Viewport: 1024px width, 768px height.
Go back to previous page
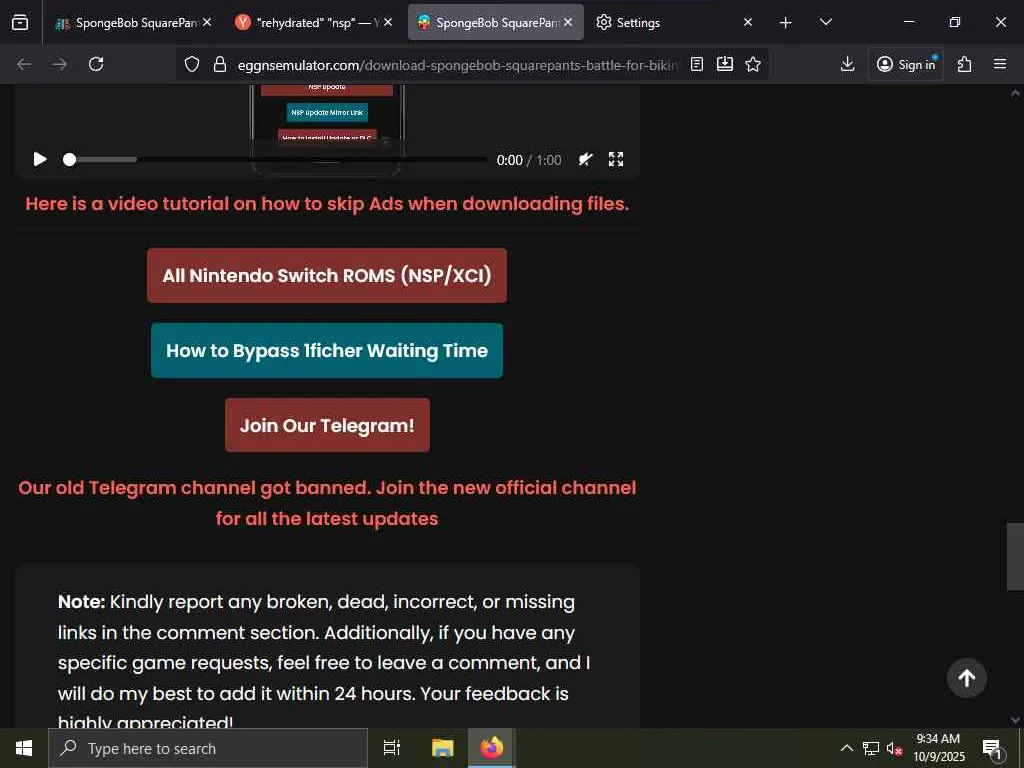[x=24, y=64]
